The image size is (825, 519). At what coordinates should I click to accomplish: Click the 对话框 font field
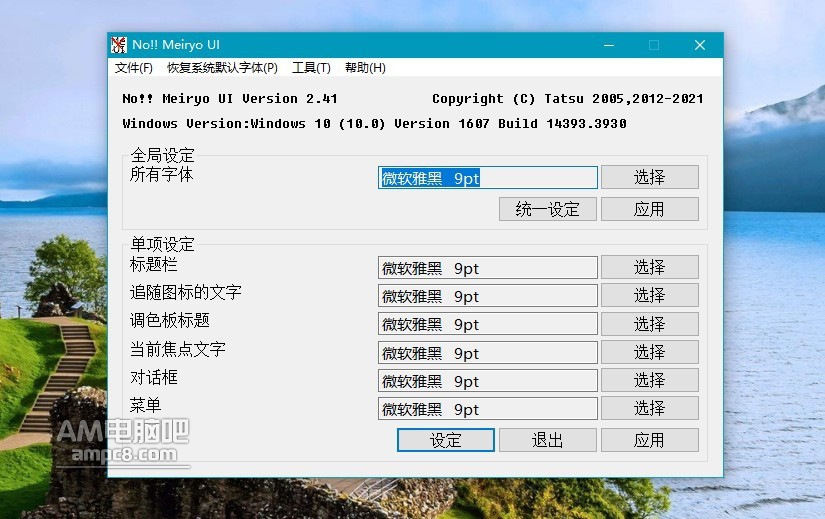[488, 380]
